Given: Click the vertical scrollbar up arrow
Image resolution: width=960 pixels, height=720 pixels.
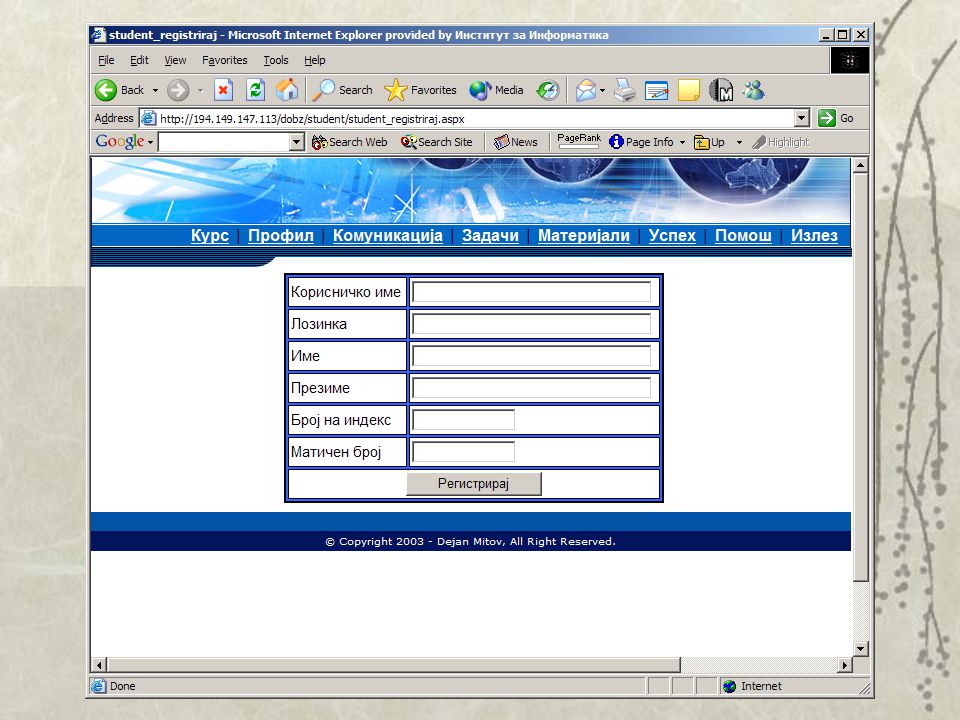Looking at the screenshot, I should pos(860,165).
